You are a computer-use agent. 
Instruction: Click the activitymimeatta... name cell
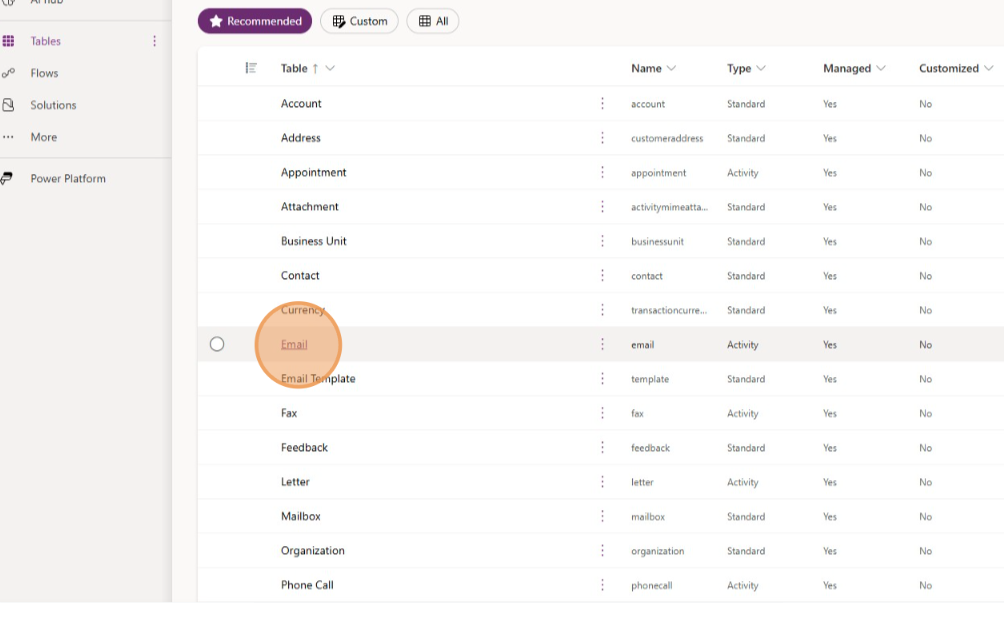click(x=669, y=208)
